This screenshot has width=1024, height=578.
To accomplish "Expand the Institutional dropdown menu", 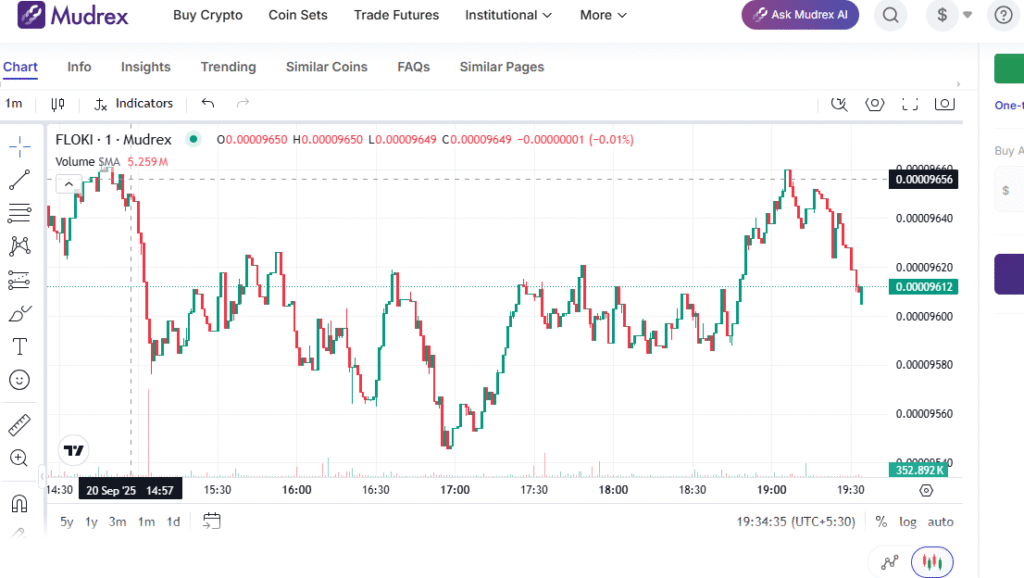I will point(508,15).
